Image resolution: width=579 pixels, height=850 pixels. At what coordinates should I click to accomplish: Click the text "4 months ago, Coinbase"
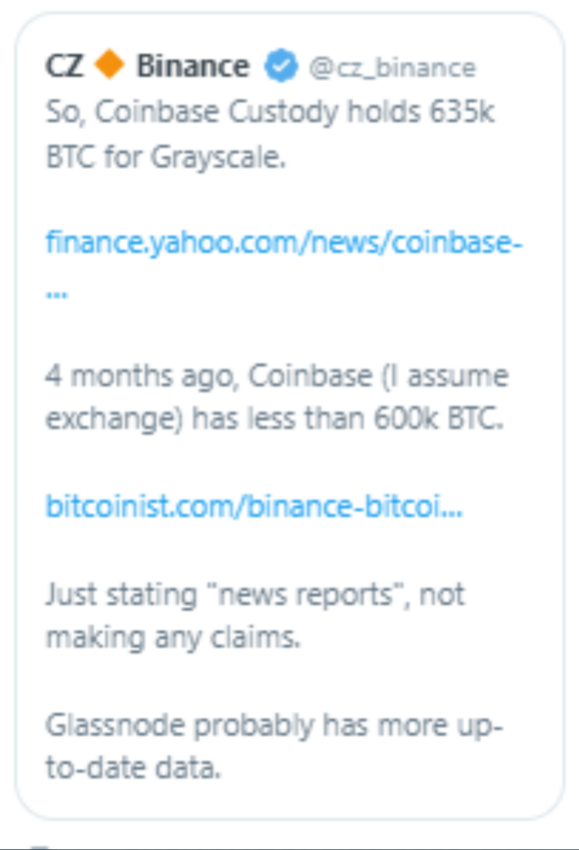(x=209, y=375)
